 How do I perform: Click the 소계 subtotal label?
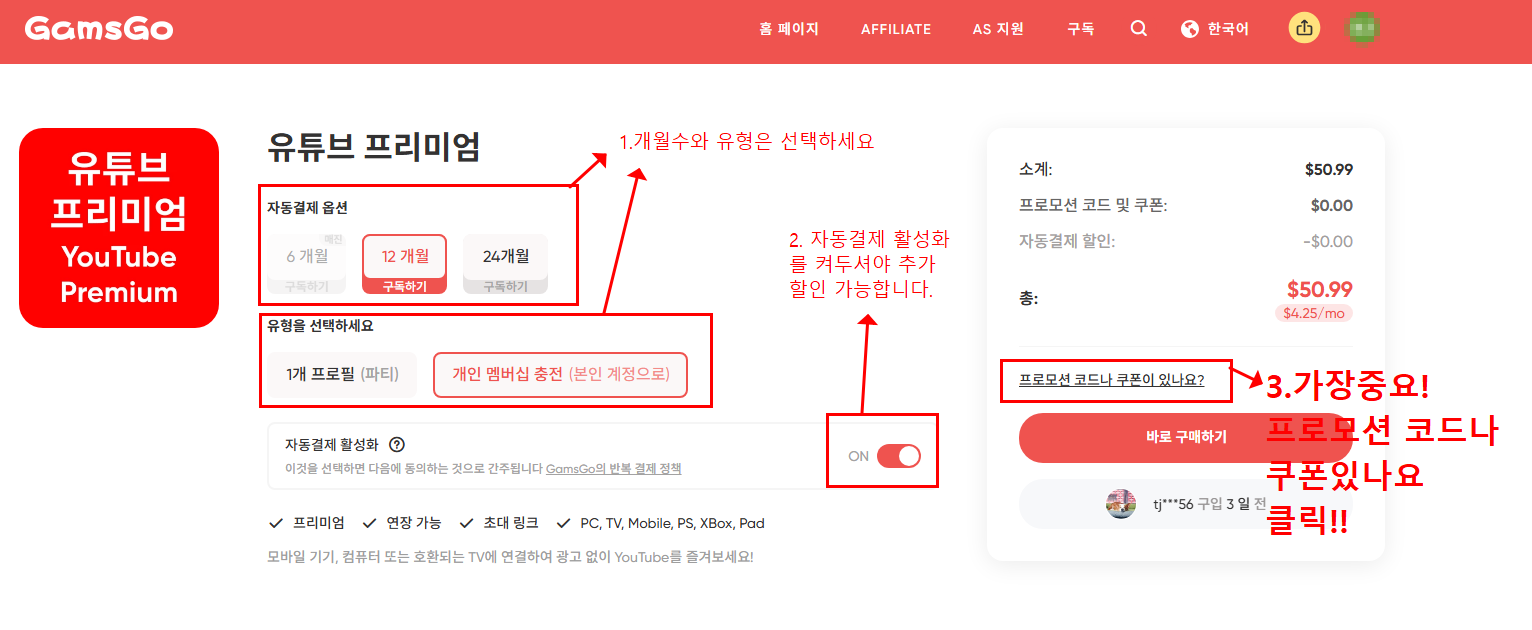1035,169
